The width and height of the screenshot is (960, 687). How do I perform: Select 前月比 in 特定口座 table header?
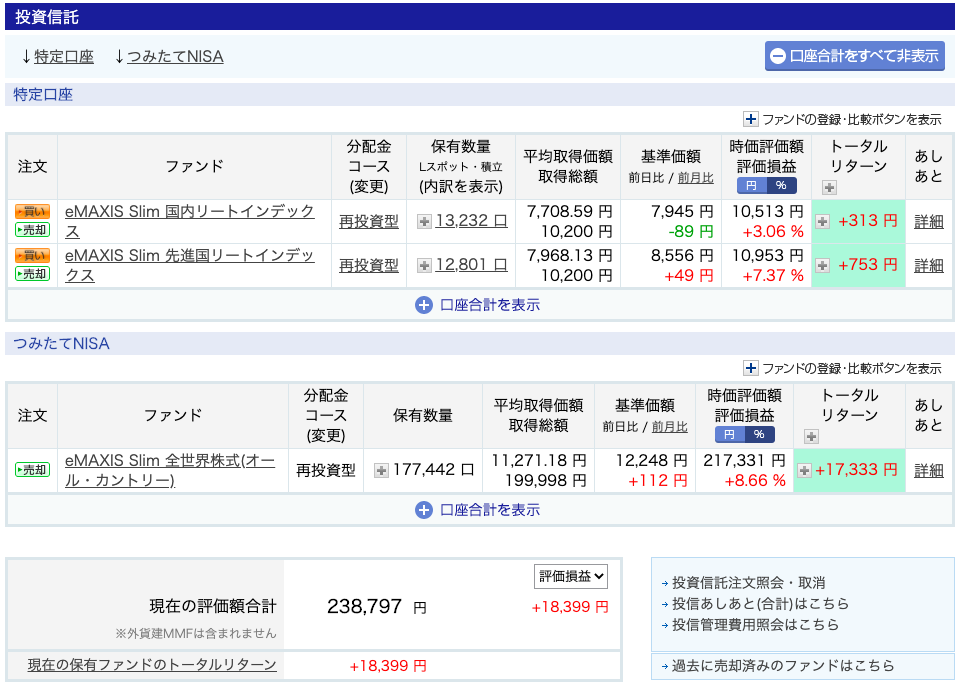[x=696, y=178]
